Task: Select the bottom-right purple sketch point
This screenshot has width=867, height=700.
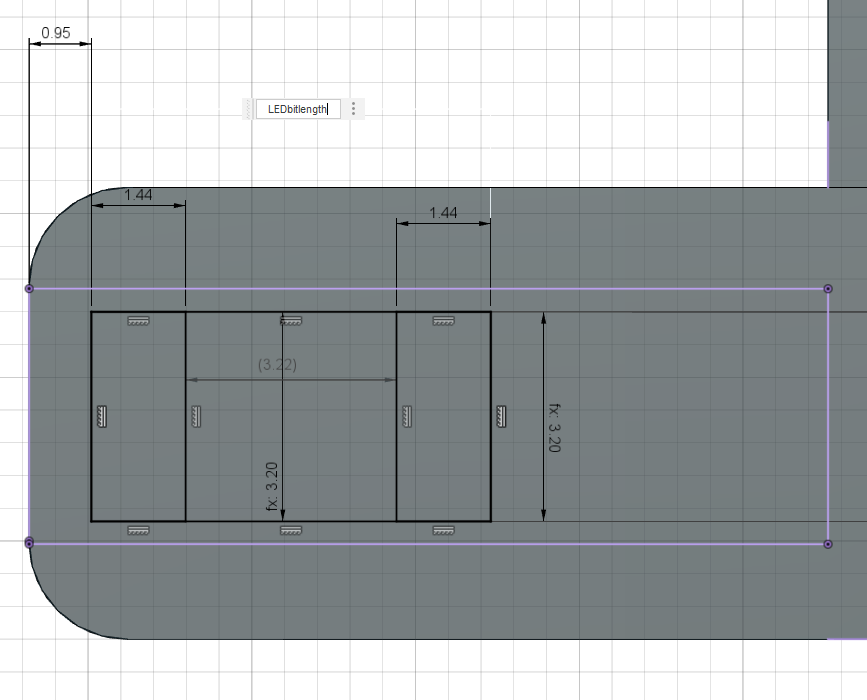Action: click(828, 544)
